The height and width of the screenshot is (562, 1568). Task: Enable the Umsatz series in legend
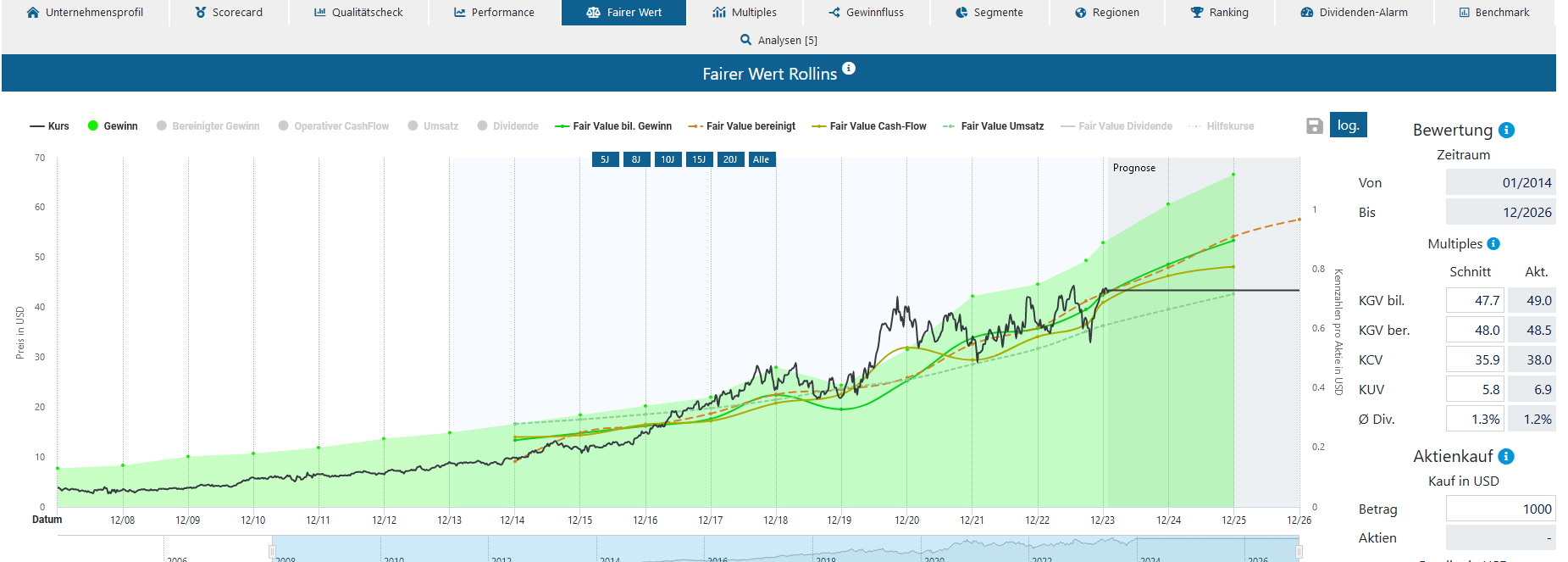[433, 126]
